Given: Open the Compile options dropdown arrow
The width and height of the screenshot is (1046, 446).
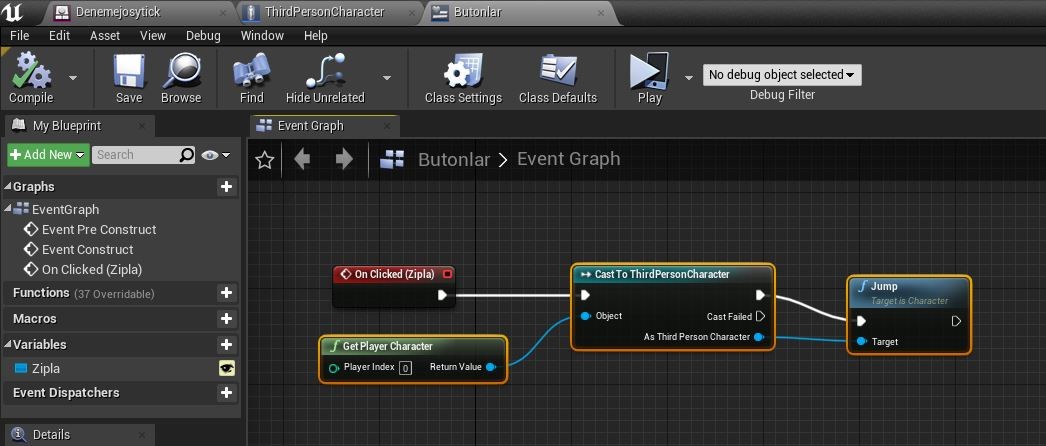Looking at the screenshot, I should pyautogui.click(x=73, y=78).
